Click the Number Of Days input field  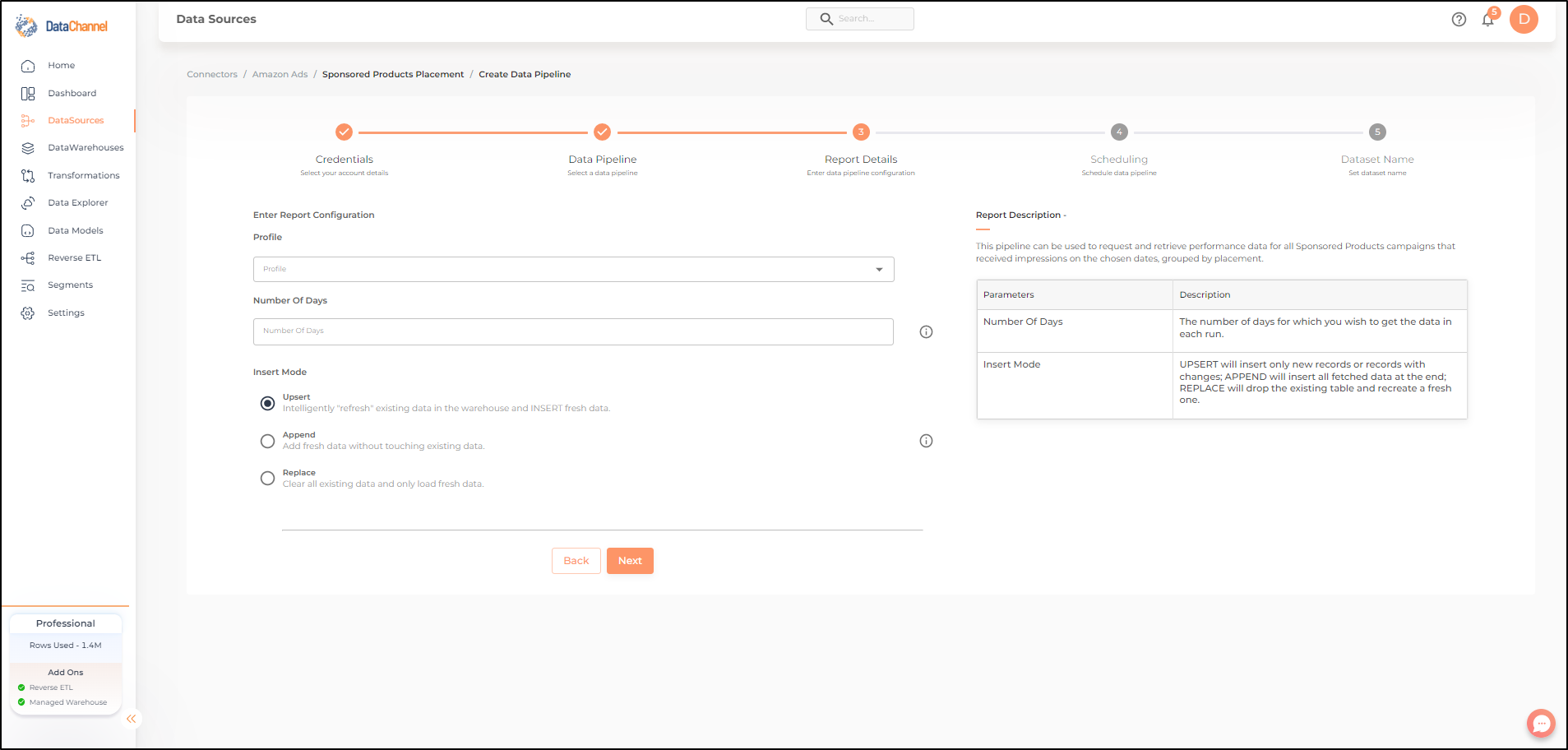pos(573,331)
